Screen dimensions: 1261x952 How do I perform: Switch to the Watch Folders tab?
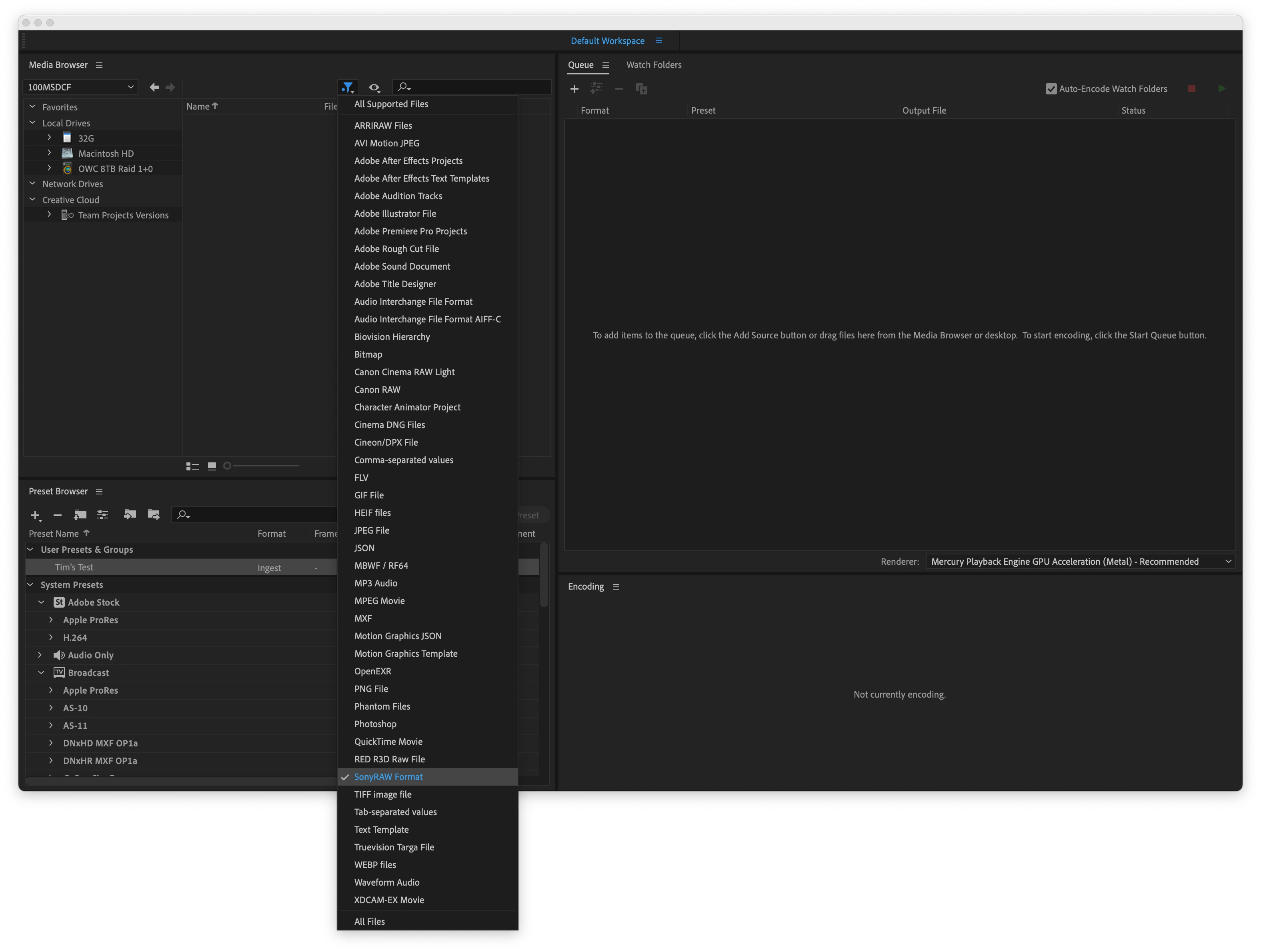coord(653,65)
